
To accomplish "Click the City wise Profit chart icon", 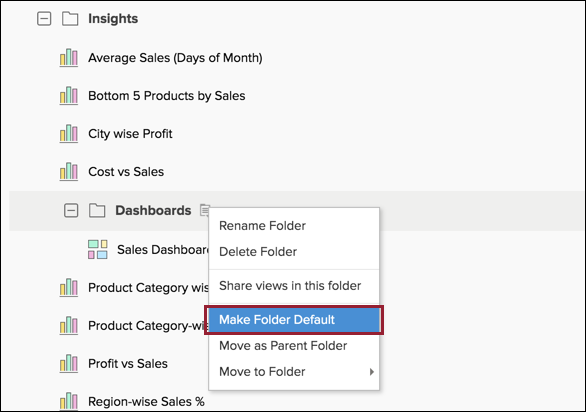I will tap(69, 133).
